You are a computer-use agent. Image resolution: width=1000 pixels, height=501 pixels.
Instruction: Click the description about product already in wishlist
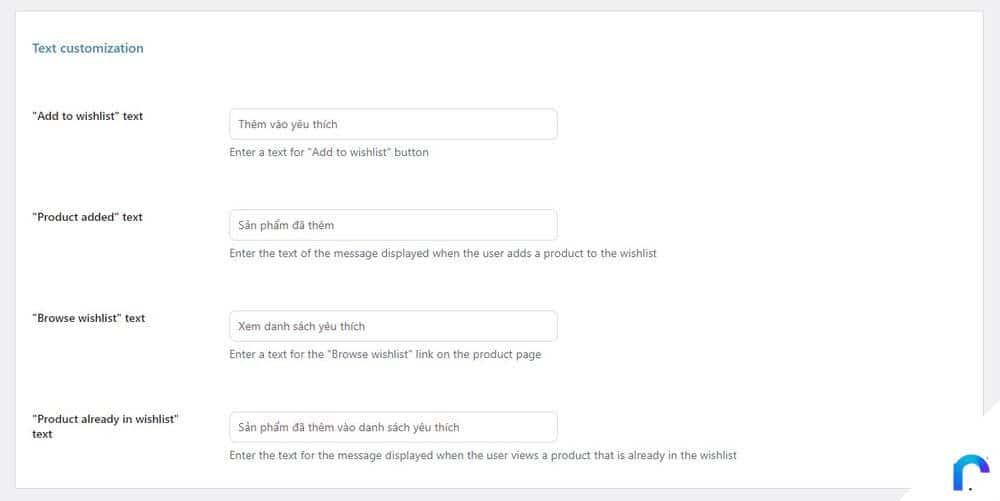[483, 455]
